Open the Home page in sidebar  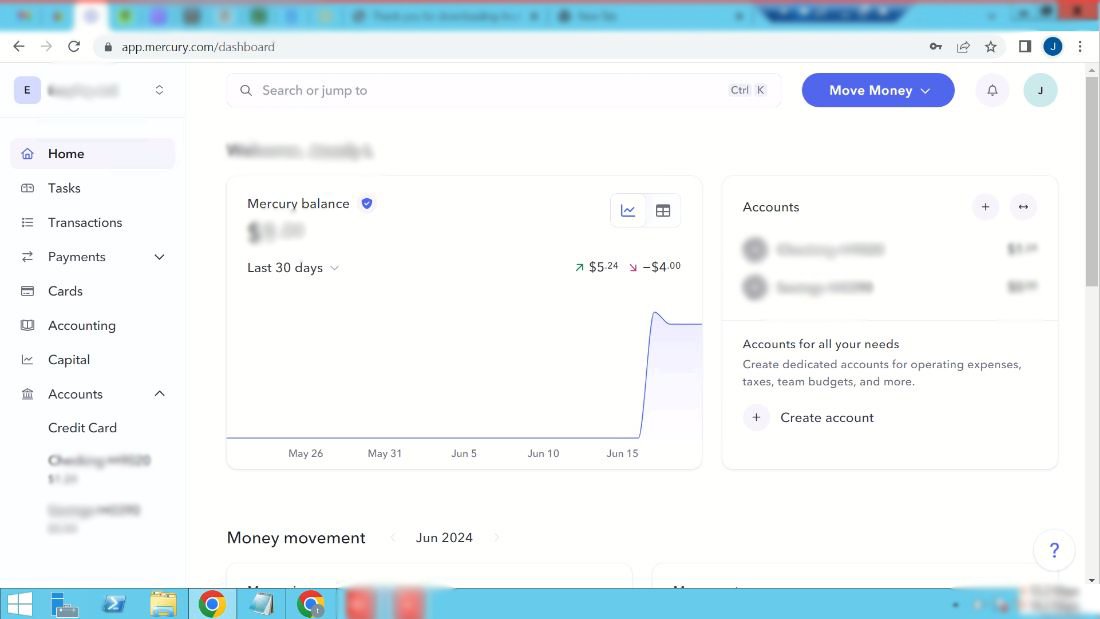93,154
